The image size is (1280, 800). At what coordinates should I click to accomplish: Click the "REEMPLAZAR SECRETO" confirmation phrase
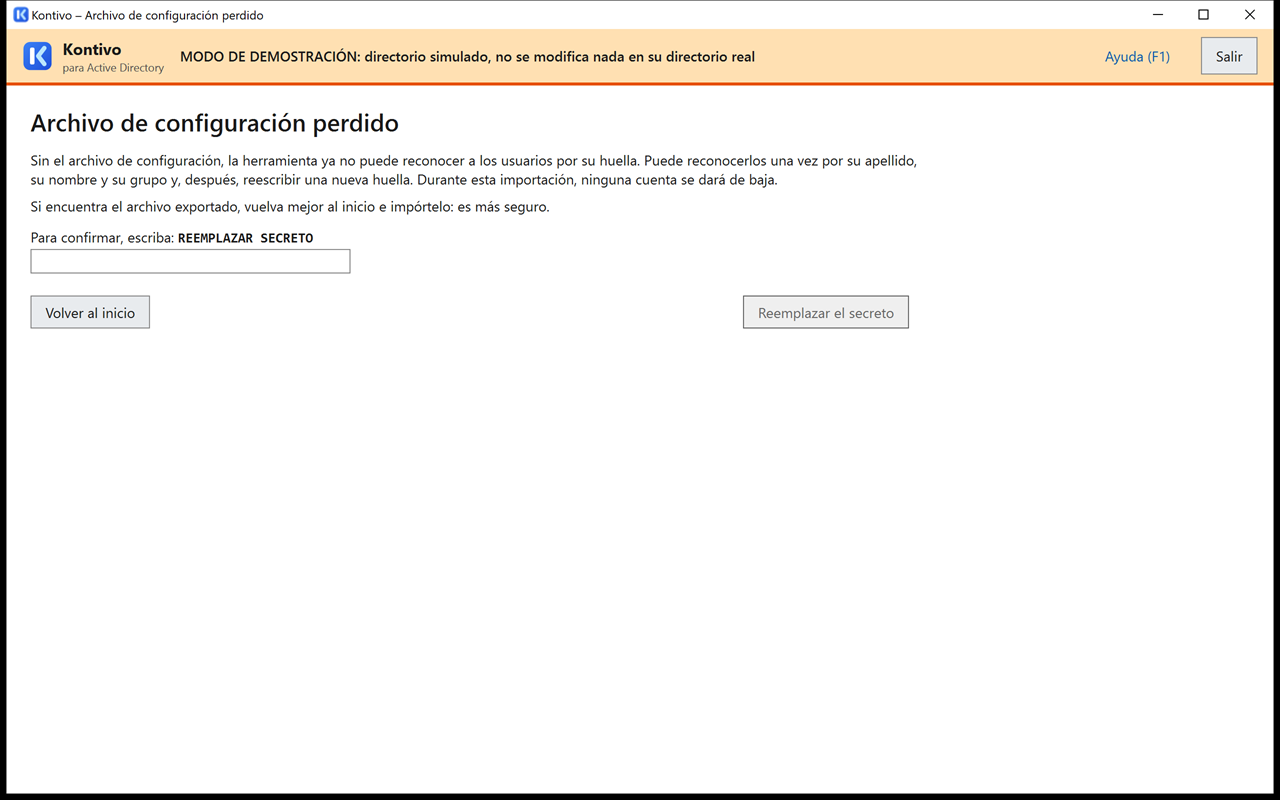(245, 238)
